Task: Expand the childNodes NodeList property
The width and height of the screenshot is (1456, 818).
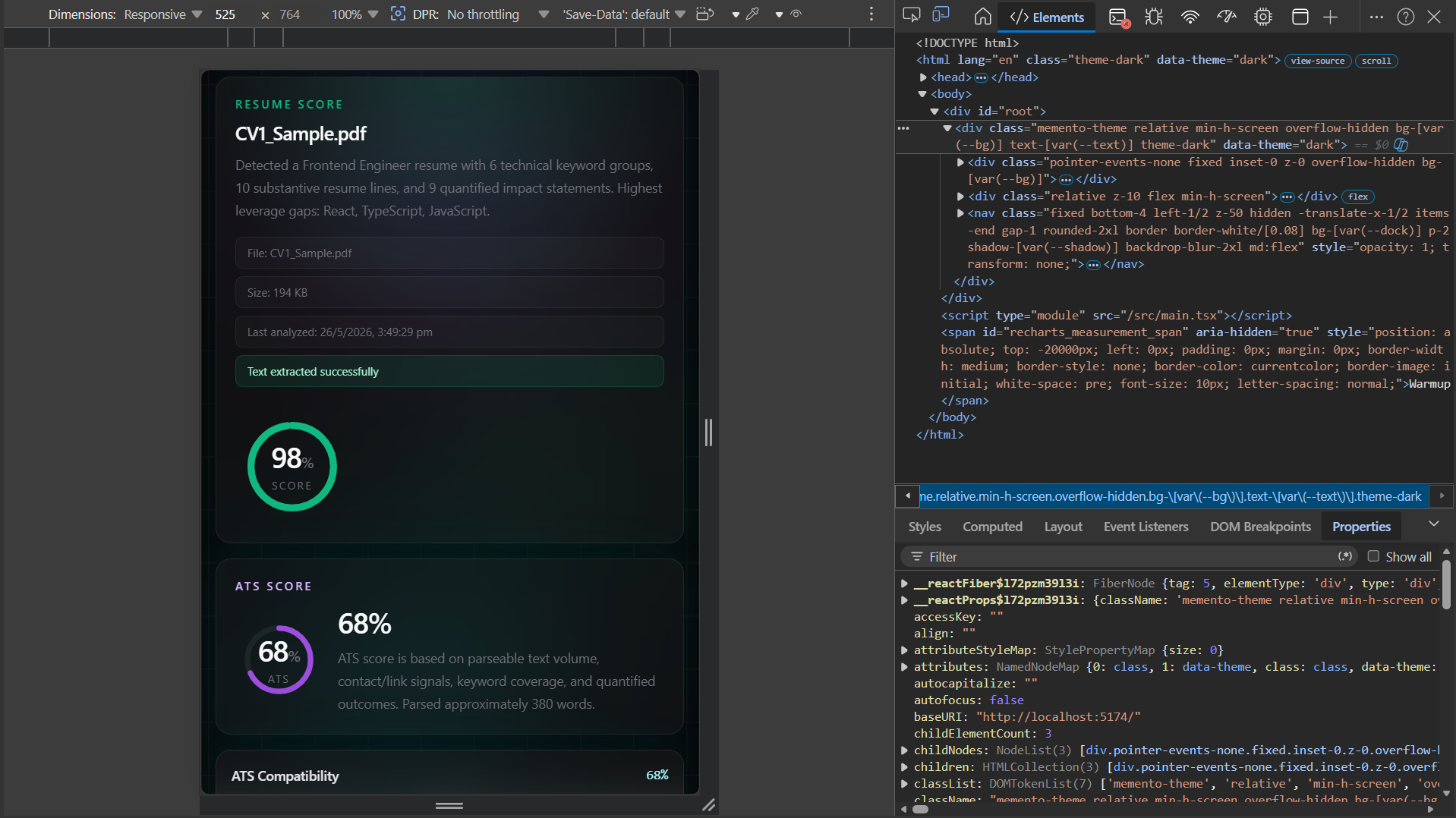Action: pos(904,750)
